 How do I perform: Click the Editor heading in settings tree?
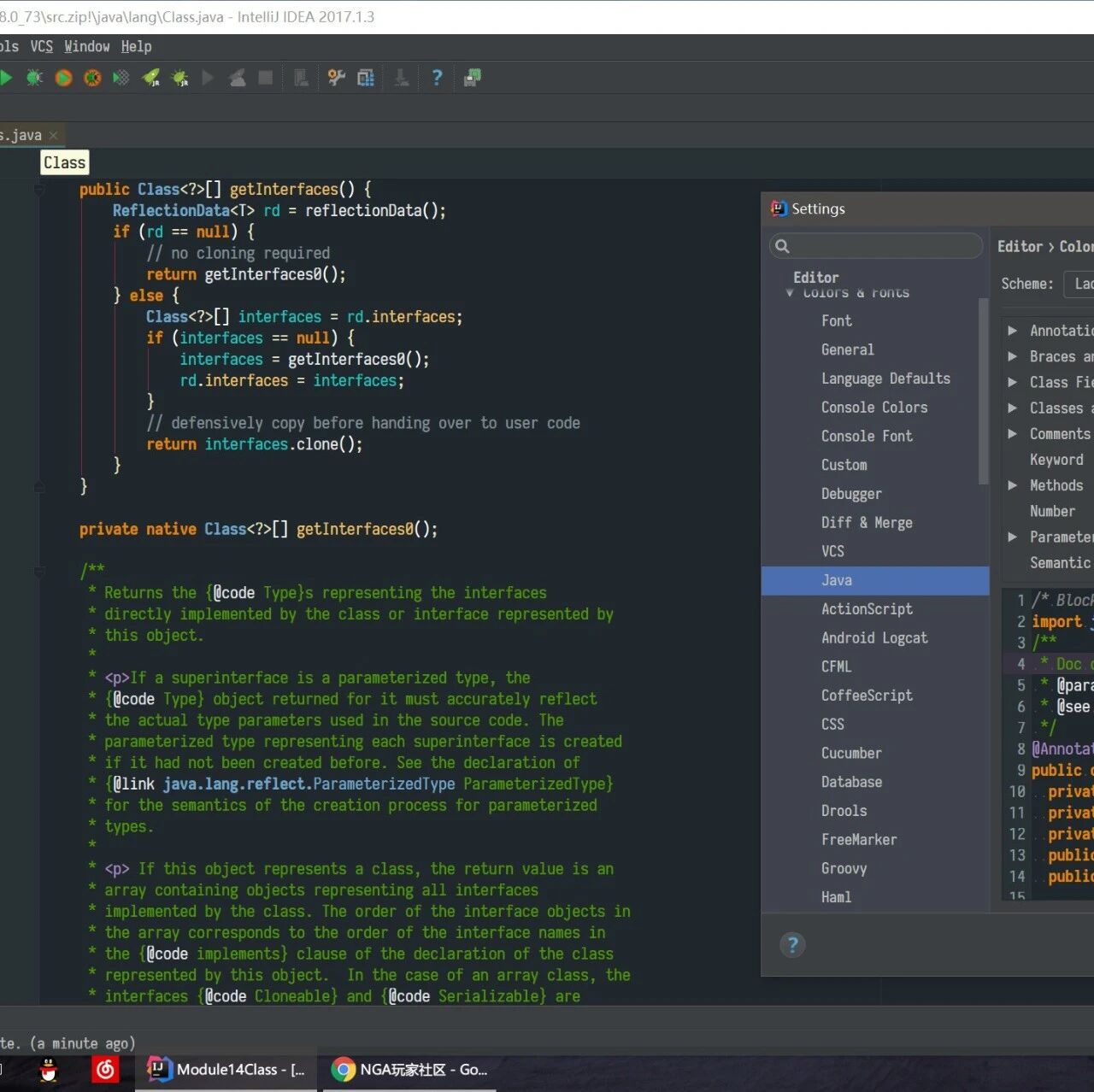tap(815, 277)
